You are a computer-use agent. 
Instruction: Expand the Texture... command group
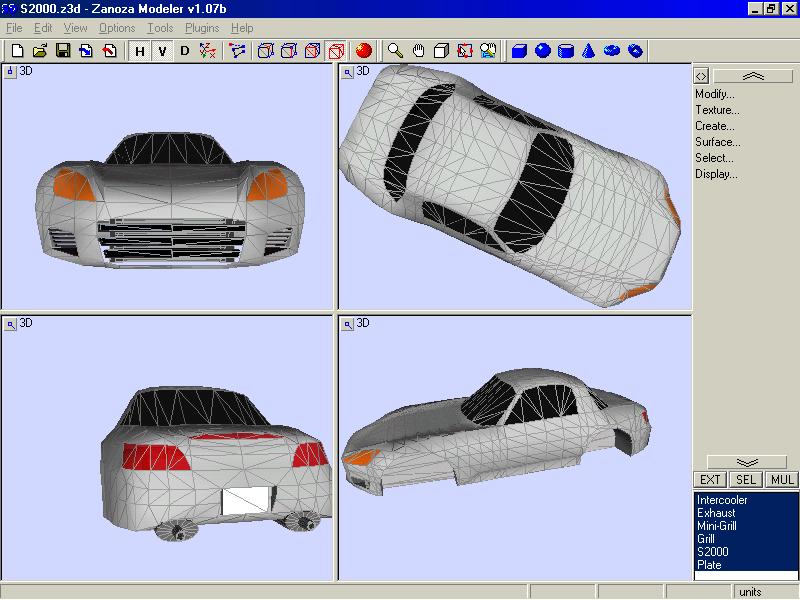click(x=717, y=110)
